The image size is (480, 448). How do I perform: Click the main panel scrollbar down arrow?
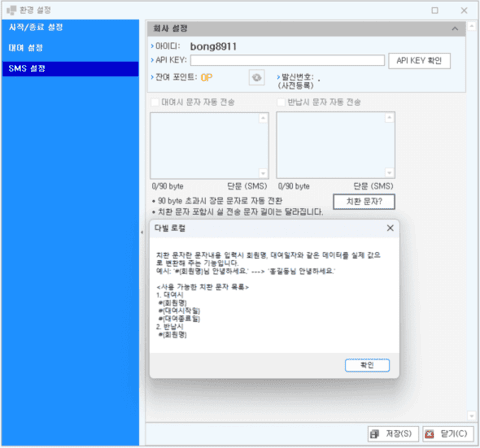tap(472, 416)
